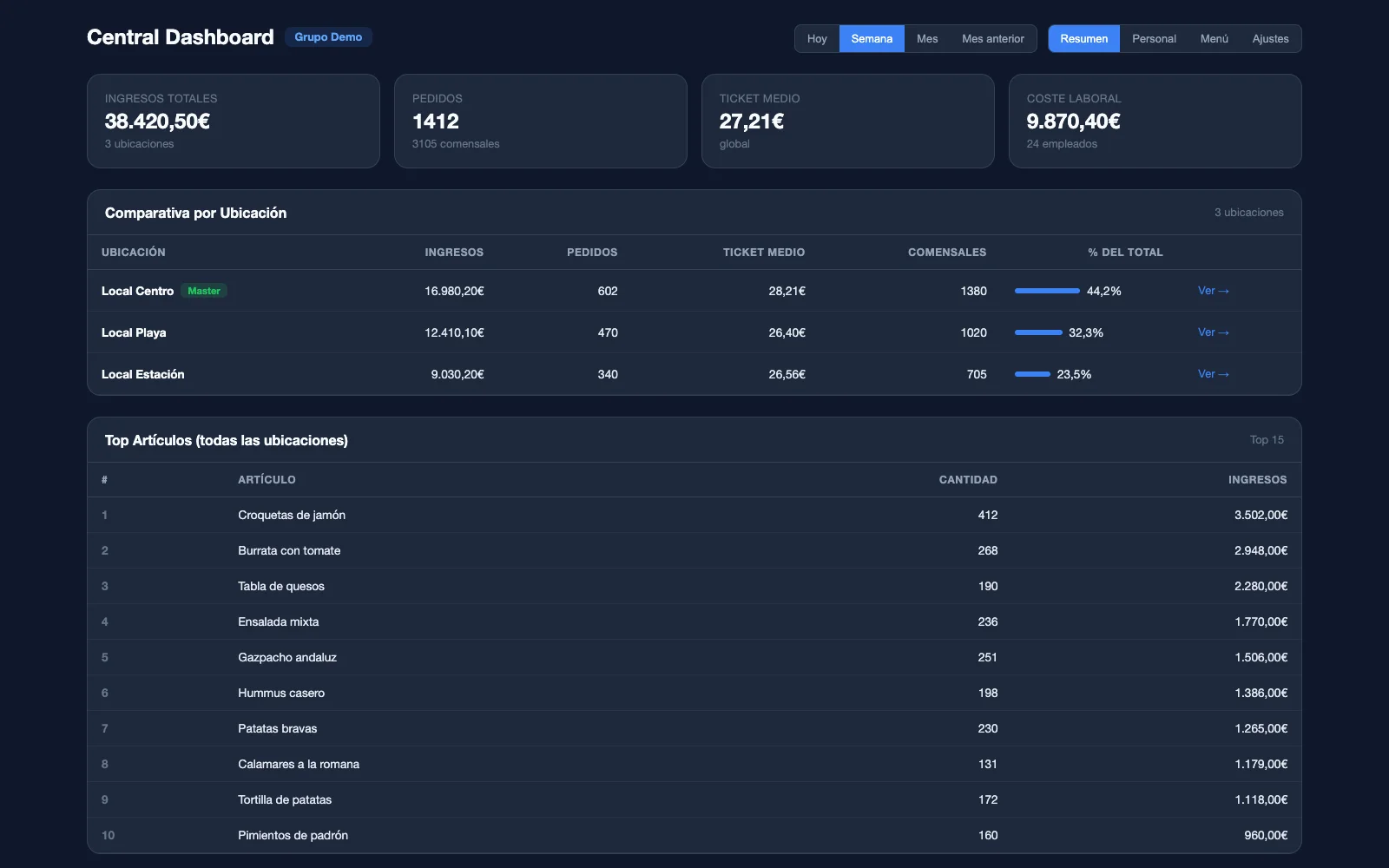Click the Artículo column header
Screen dimensions: 1389x868
267,480
